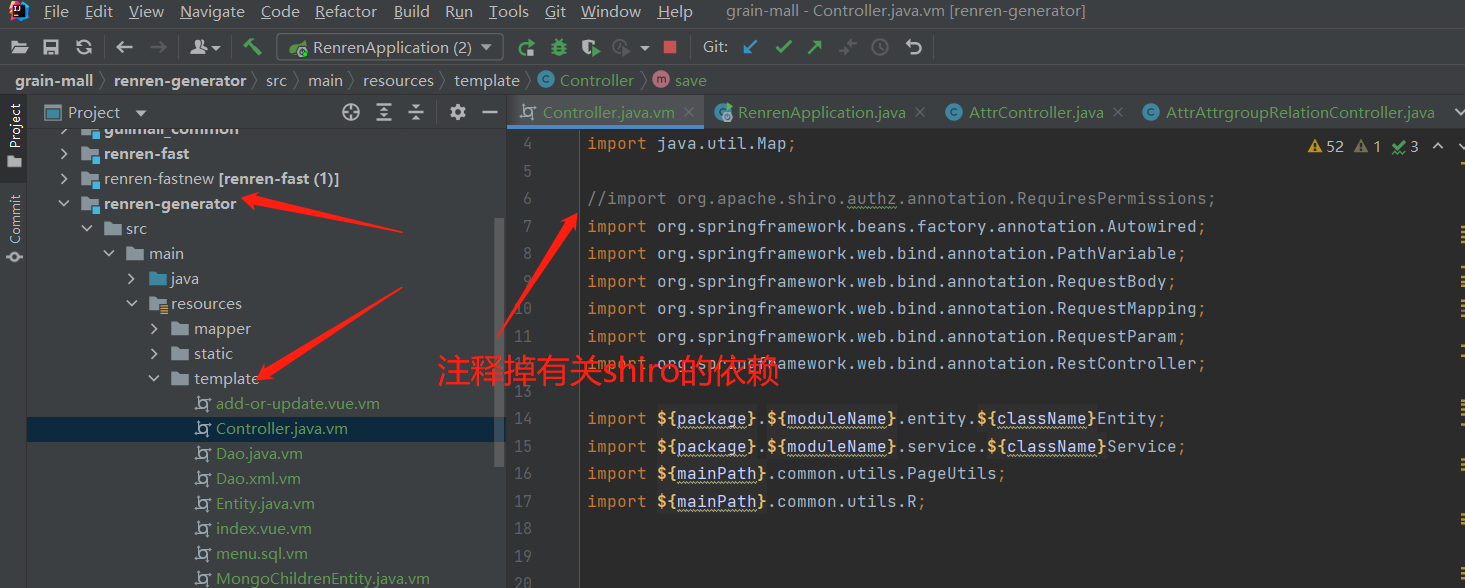Click the Git rollback undo arrow icon
1465x588 pixels.
913,47
